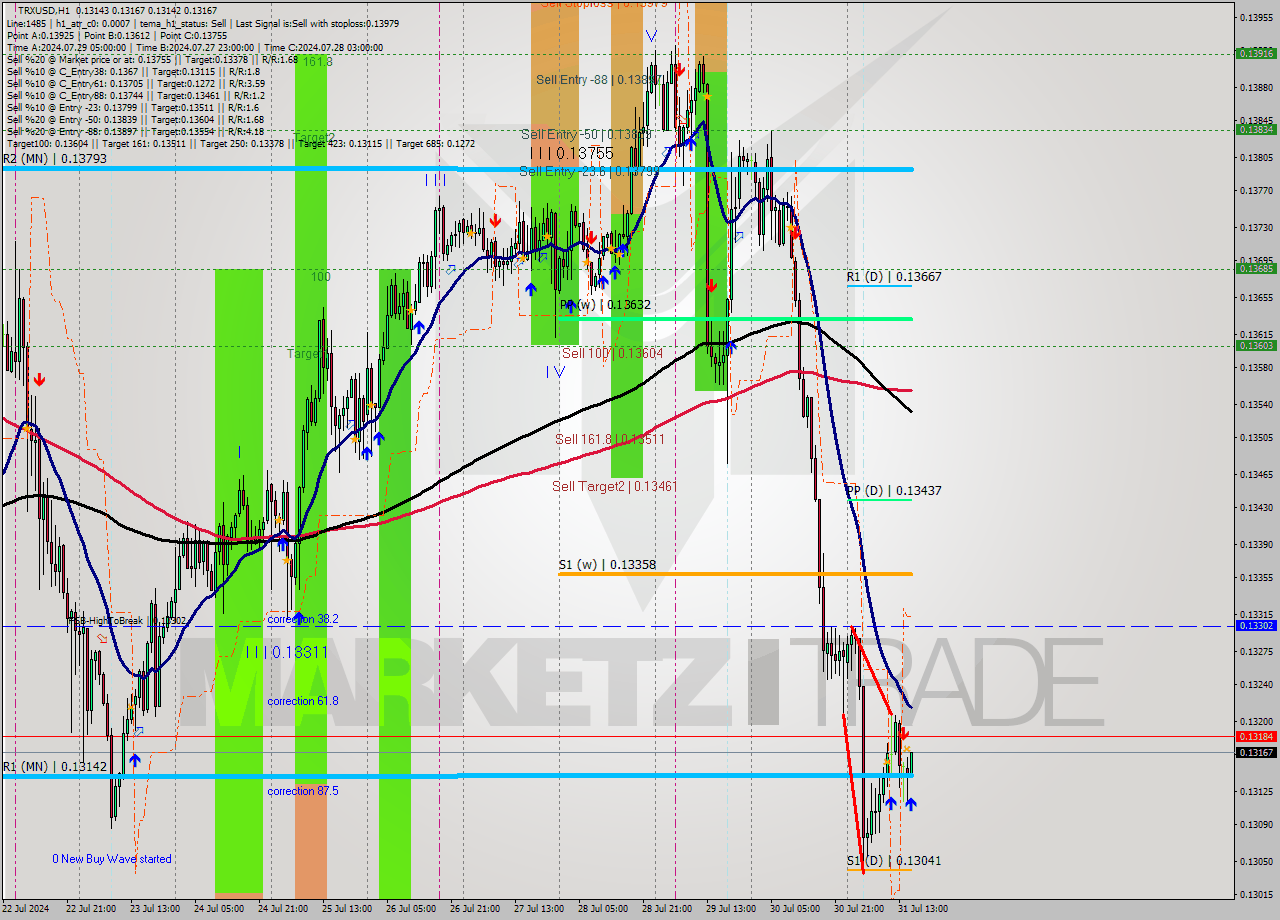Click the current price 0.13167 tag
Image resolution: width=1280 pixels, height=920 pixels.
point(1256,752)
